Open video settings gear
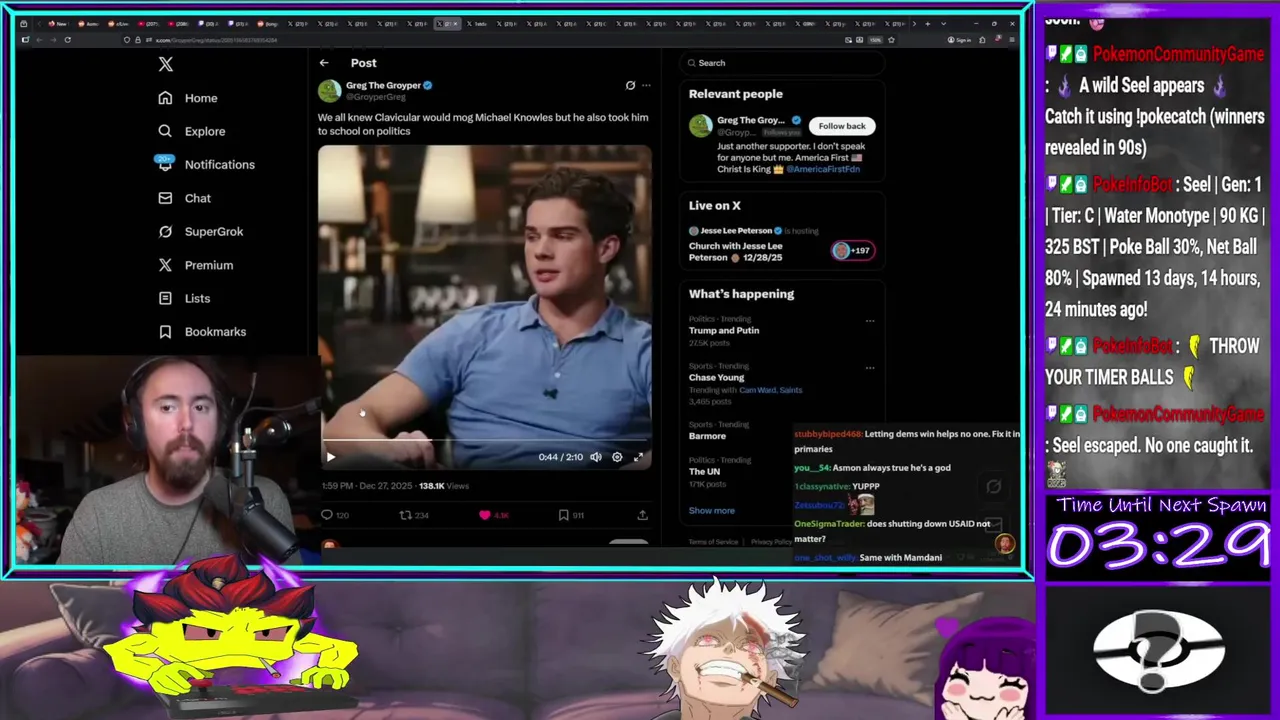1280x720 pixels. point(617,457)
